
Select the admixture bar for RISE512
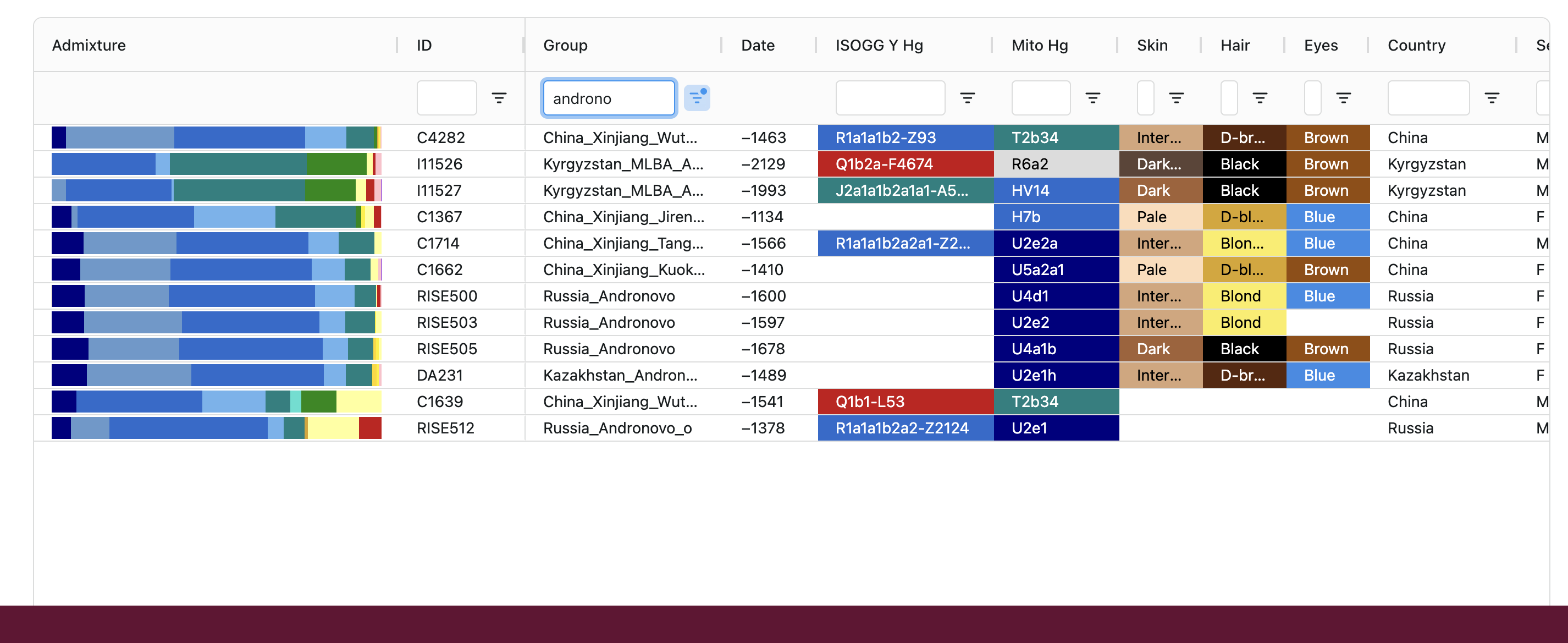(217, 428)
